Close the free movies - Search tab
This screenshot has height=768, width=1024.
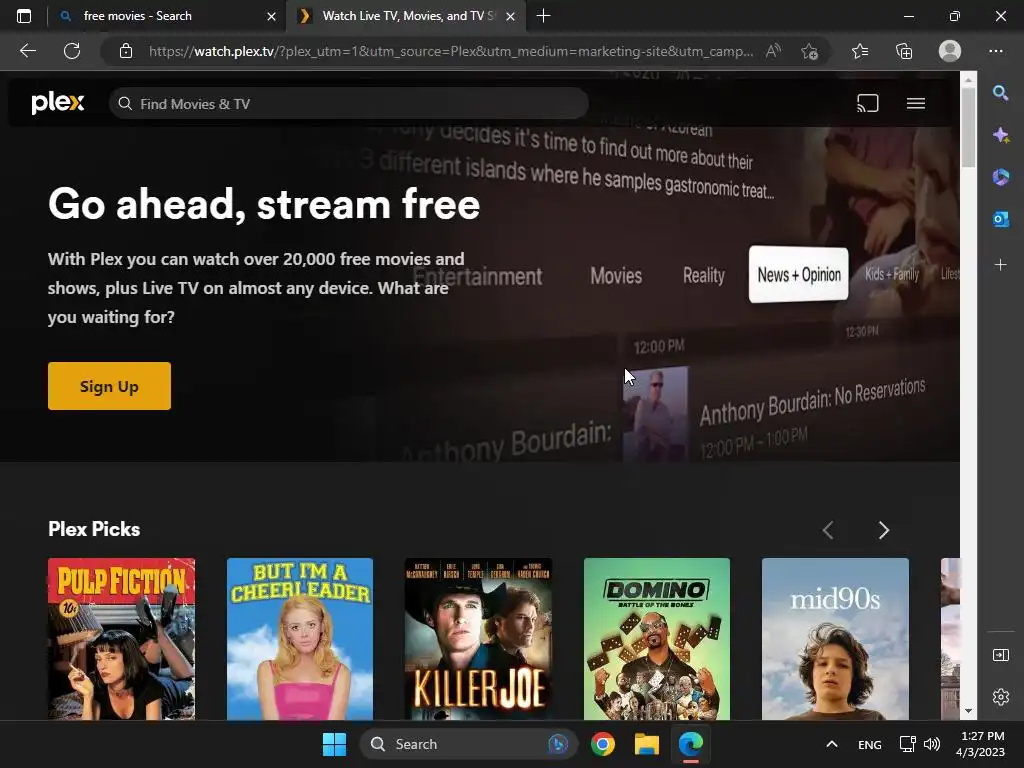pos(271,16)
